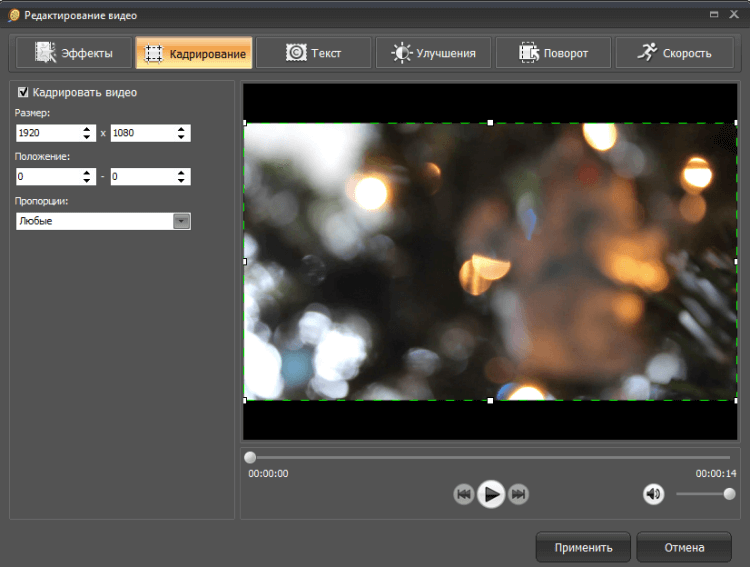The image size is (750, 567).
Task: Decrease the crop width with down arrow
Action: click(87, 137)
